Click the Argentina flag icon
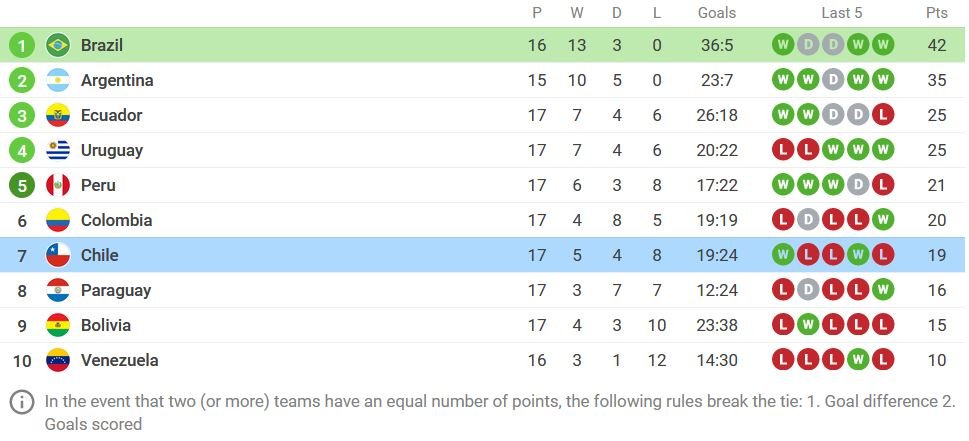 (58, 80)
